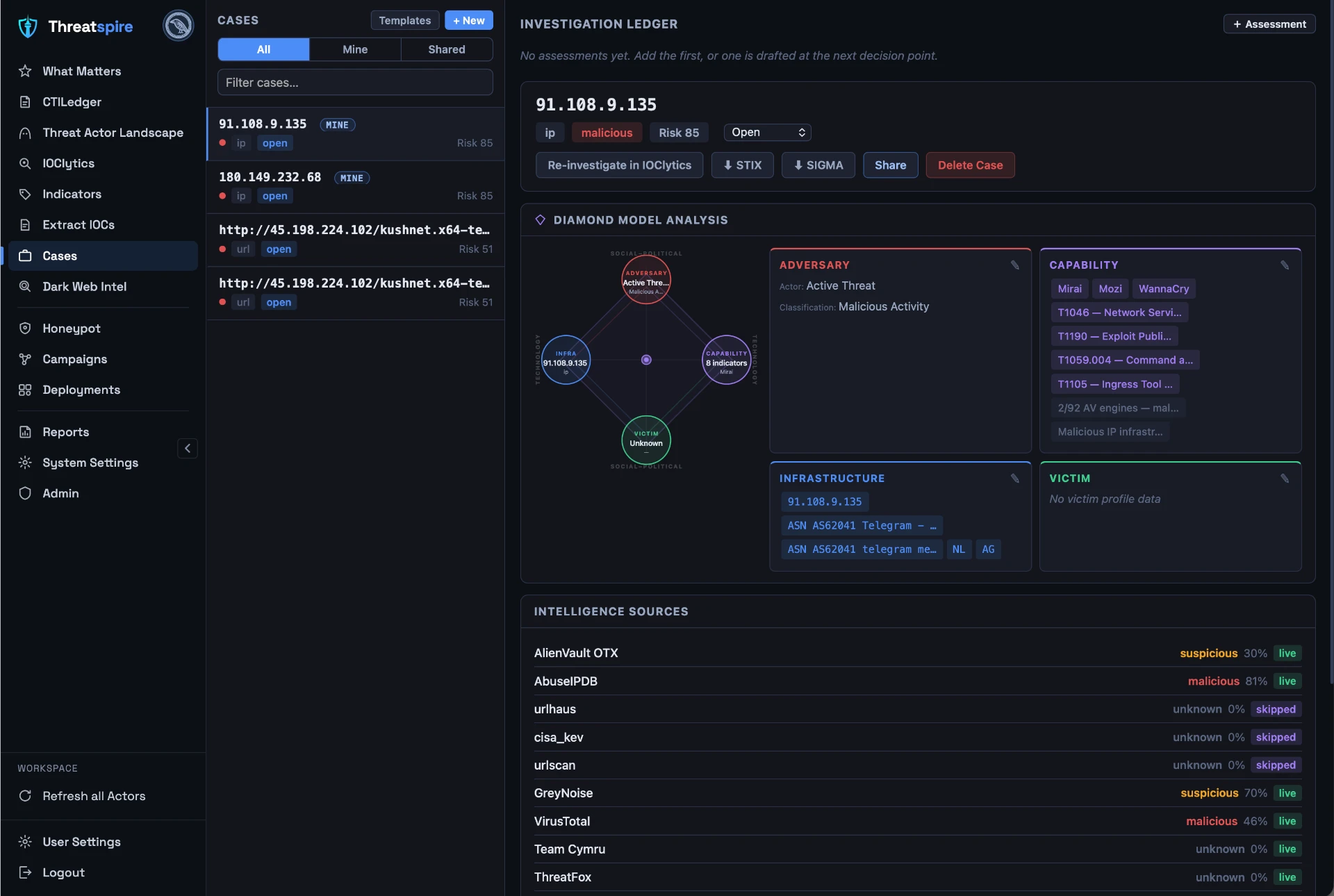
Task: Click the WannaCry capability tag
Action: (1164, 289)
